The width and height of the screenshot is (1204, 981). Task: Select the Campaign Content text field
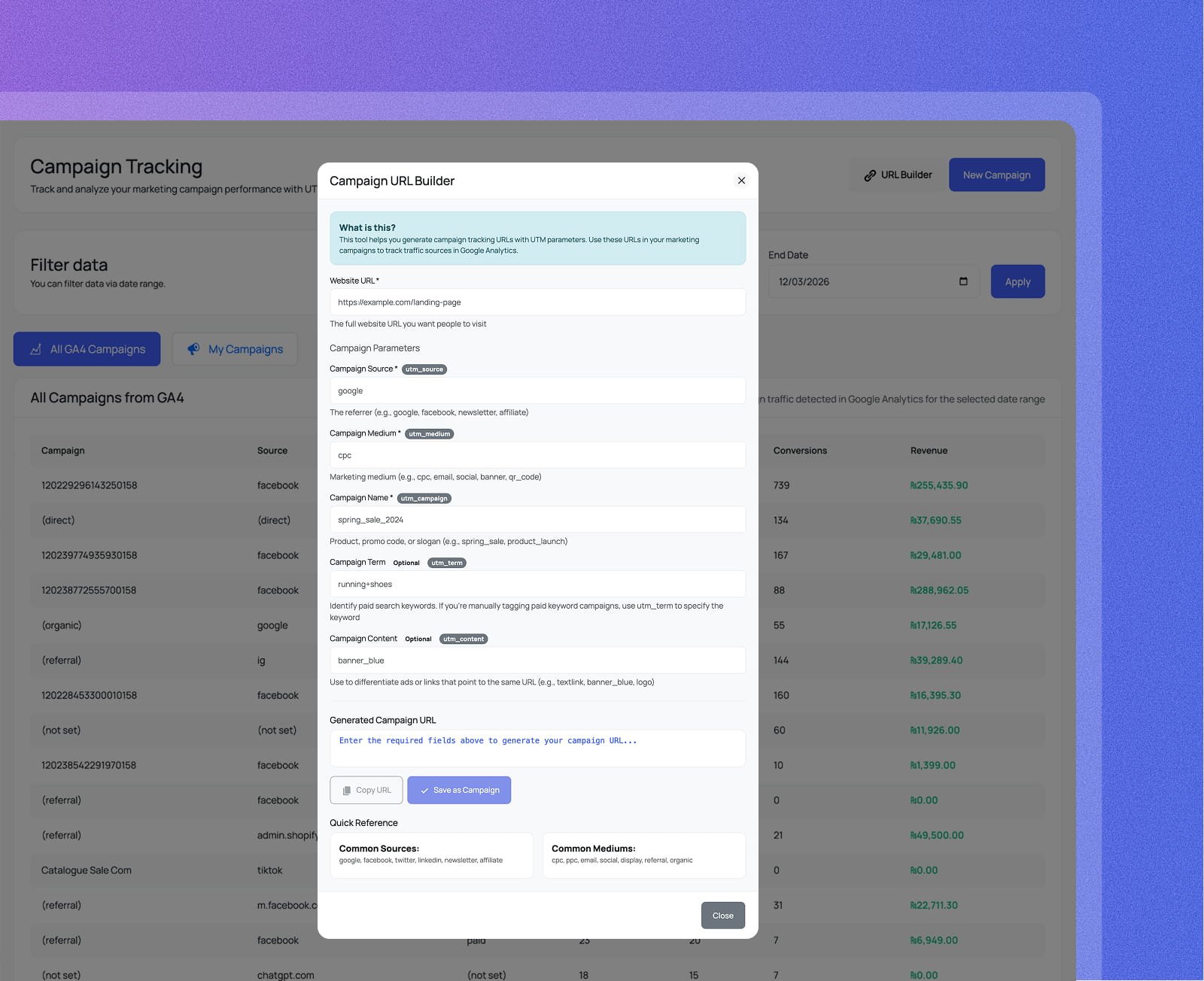[537, 661]
